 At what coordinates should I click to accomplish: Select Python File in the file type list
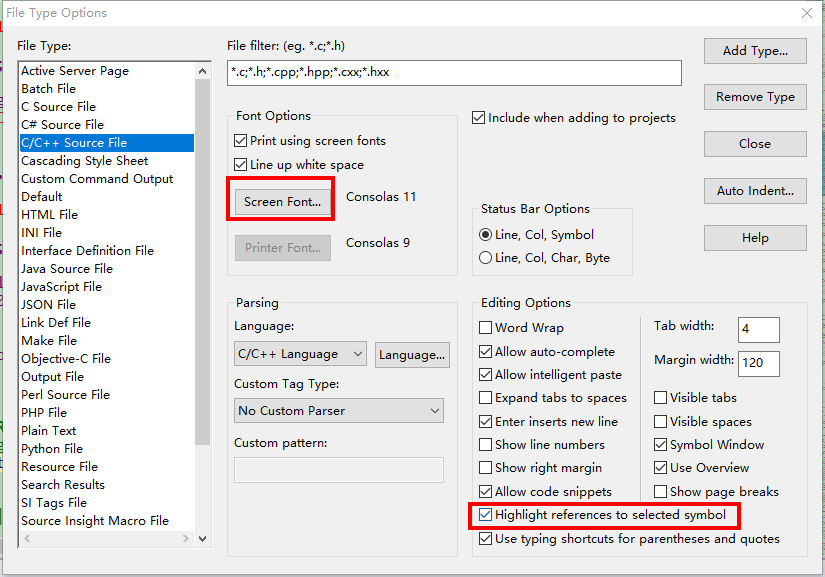click(x=52, y=449)
